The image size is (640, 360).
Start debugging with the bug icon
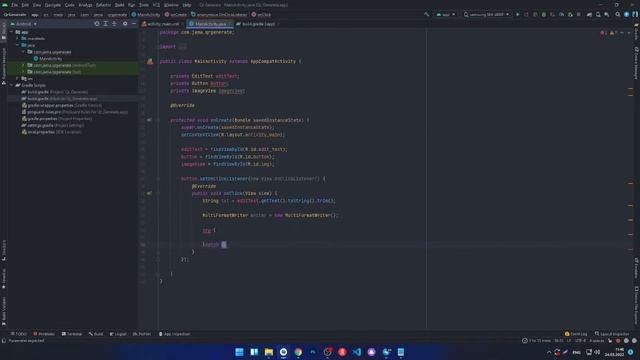pos(544,14)
